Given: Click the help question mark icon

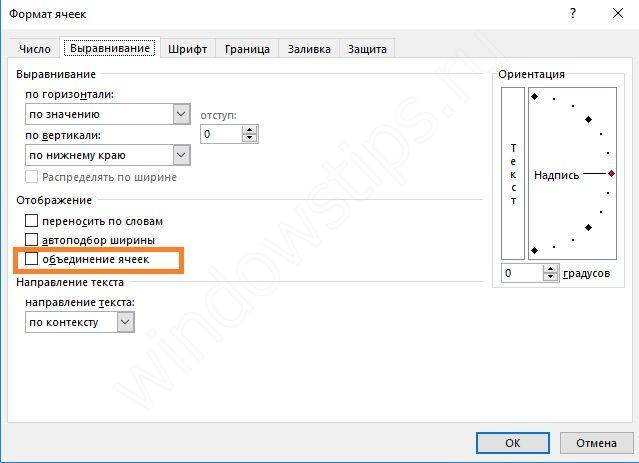Looking at the screenshot, I should pos(573,14).
